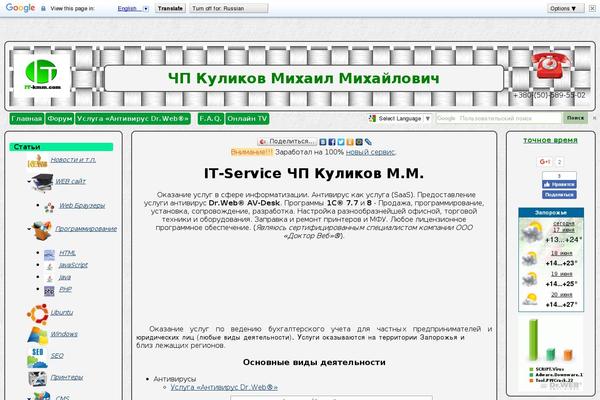Screen dimensions: 600x400
Task: Open the Windows text link
Action: click(x=64, y=334)
